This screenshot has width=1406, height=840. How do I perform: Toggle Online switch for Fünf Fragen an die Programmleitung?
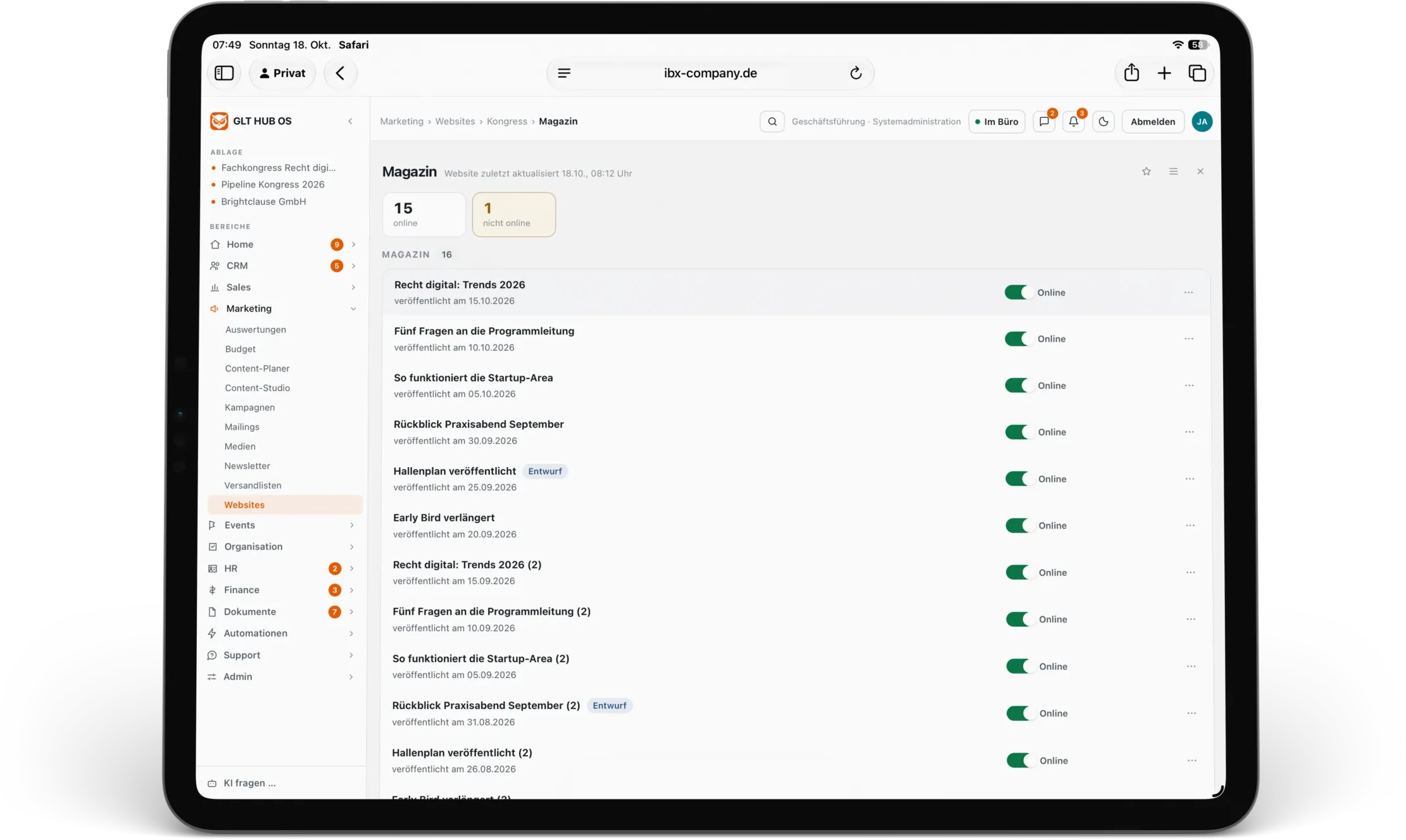[1018, 339]
